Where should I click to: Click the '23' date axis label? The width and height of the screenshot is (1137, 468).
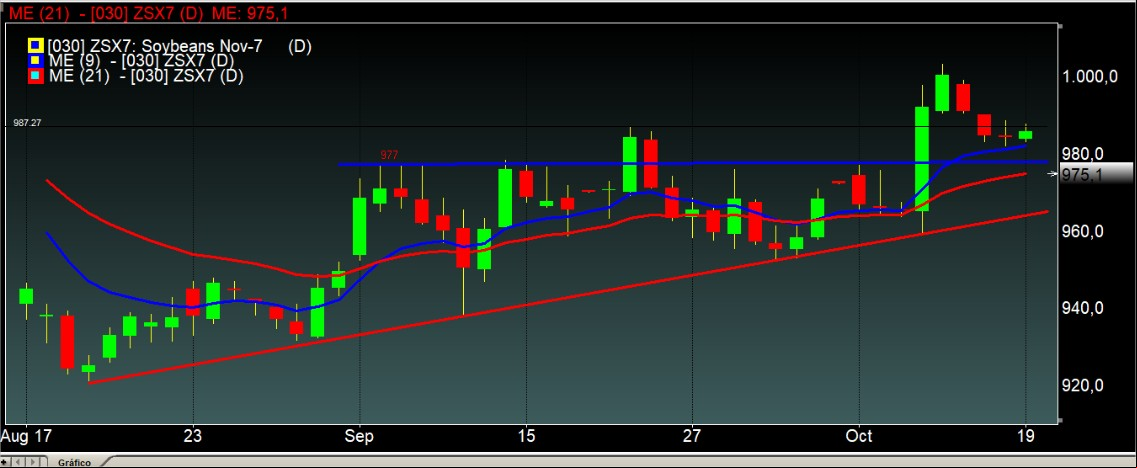(193, 437)
